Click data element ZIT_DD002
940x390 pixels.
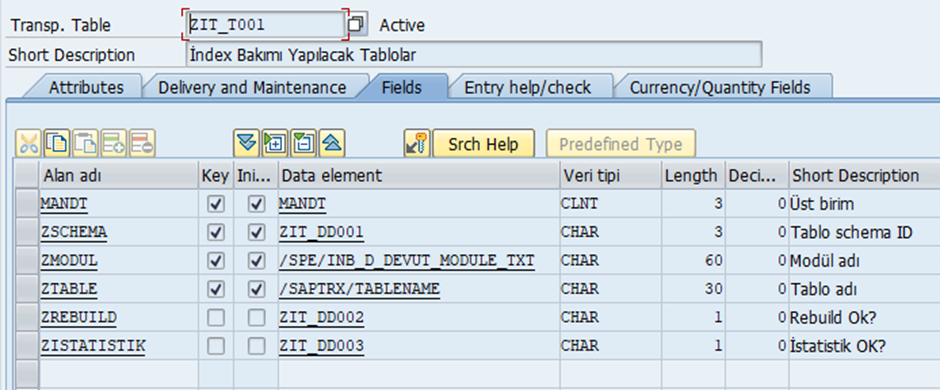point(321,318)
